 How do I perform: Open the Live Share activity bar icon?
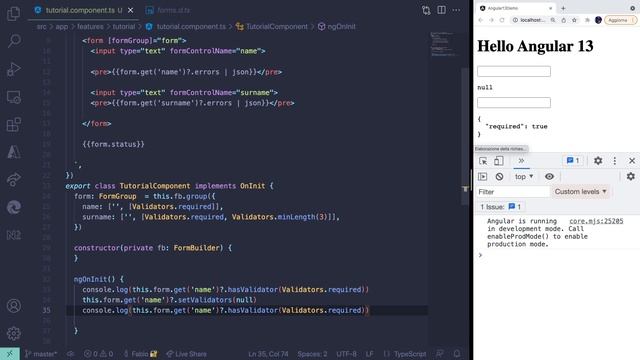(13, 179)
